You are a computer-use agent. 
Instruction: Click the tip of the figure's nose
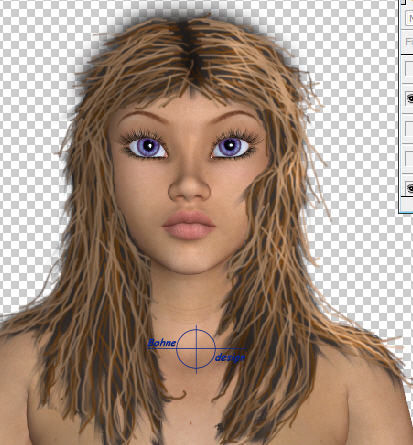pyautogui.click(x=189, y=190)
